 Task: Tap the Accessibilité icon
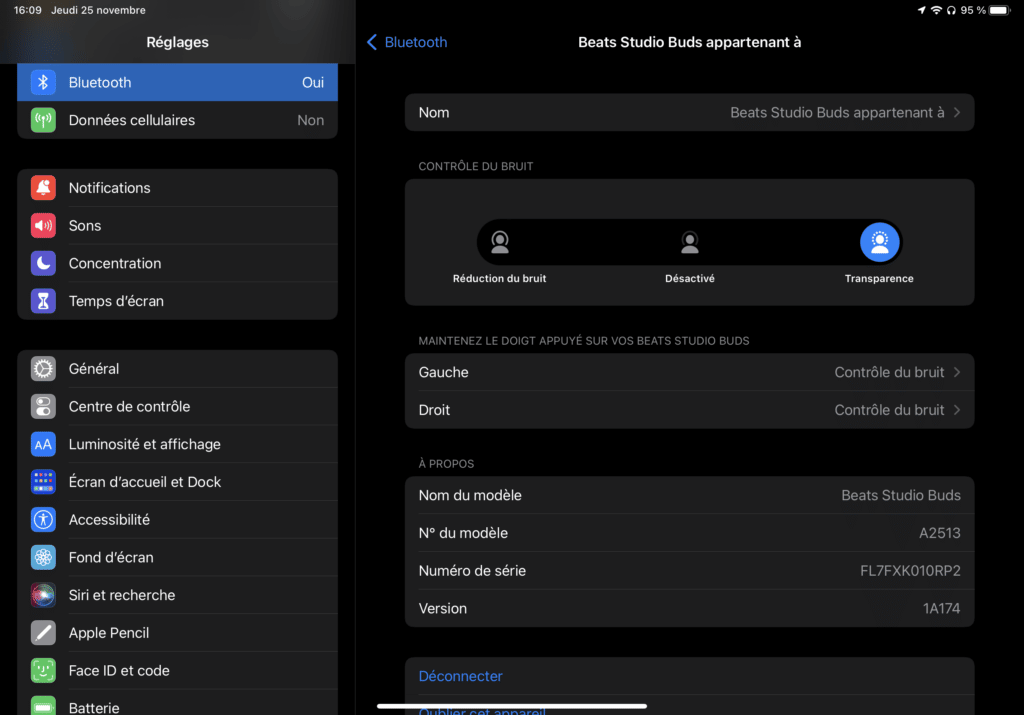(43, 520)
